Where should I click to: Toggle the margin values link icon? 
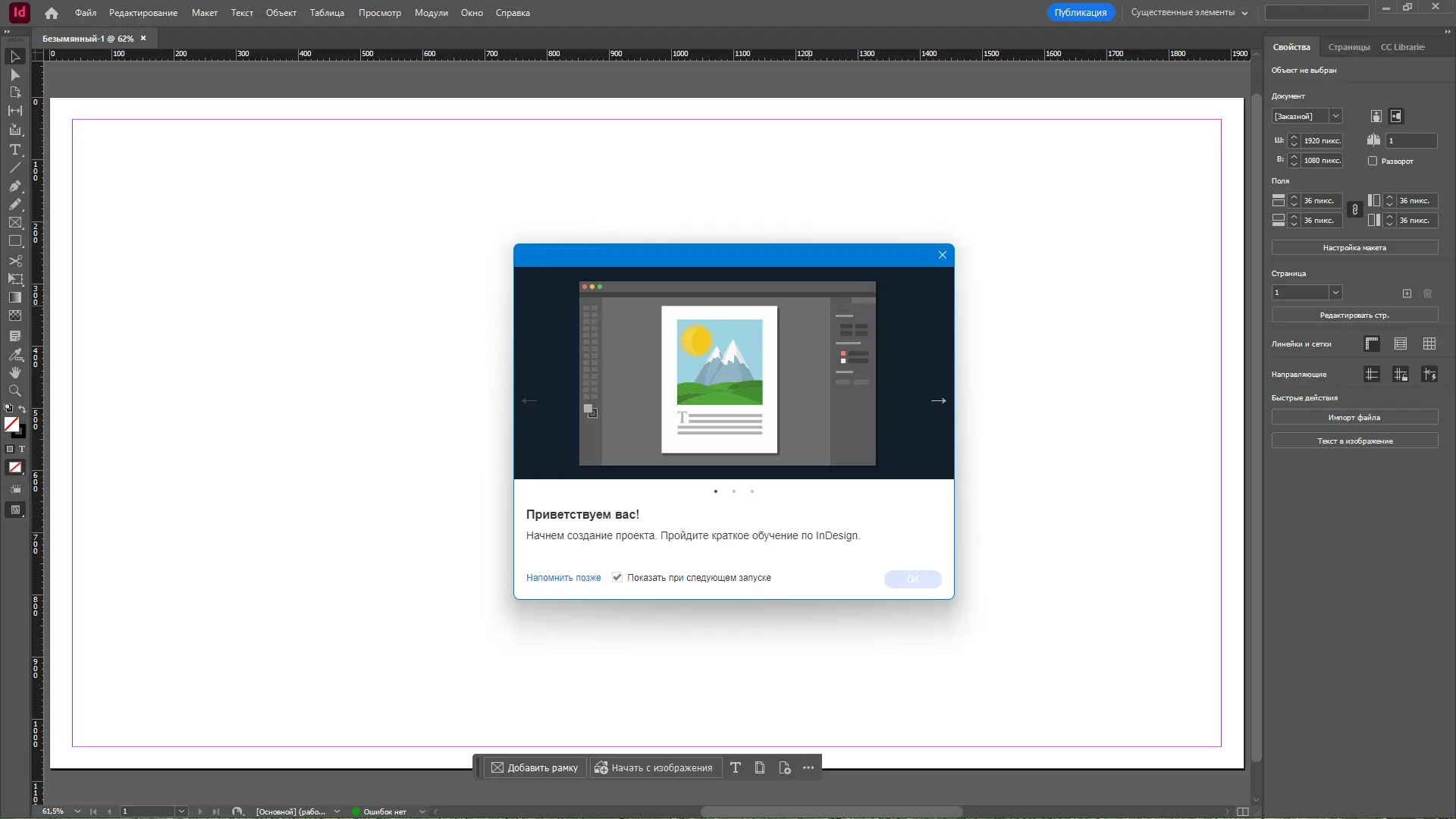tap(1354, 210)
